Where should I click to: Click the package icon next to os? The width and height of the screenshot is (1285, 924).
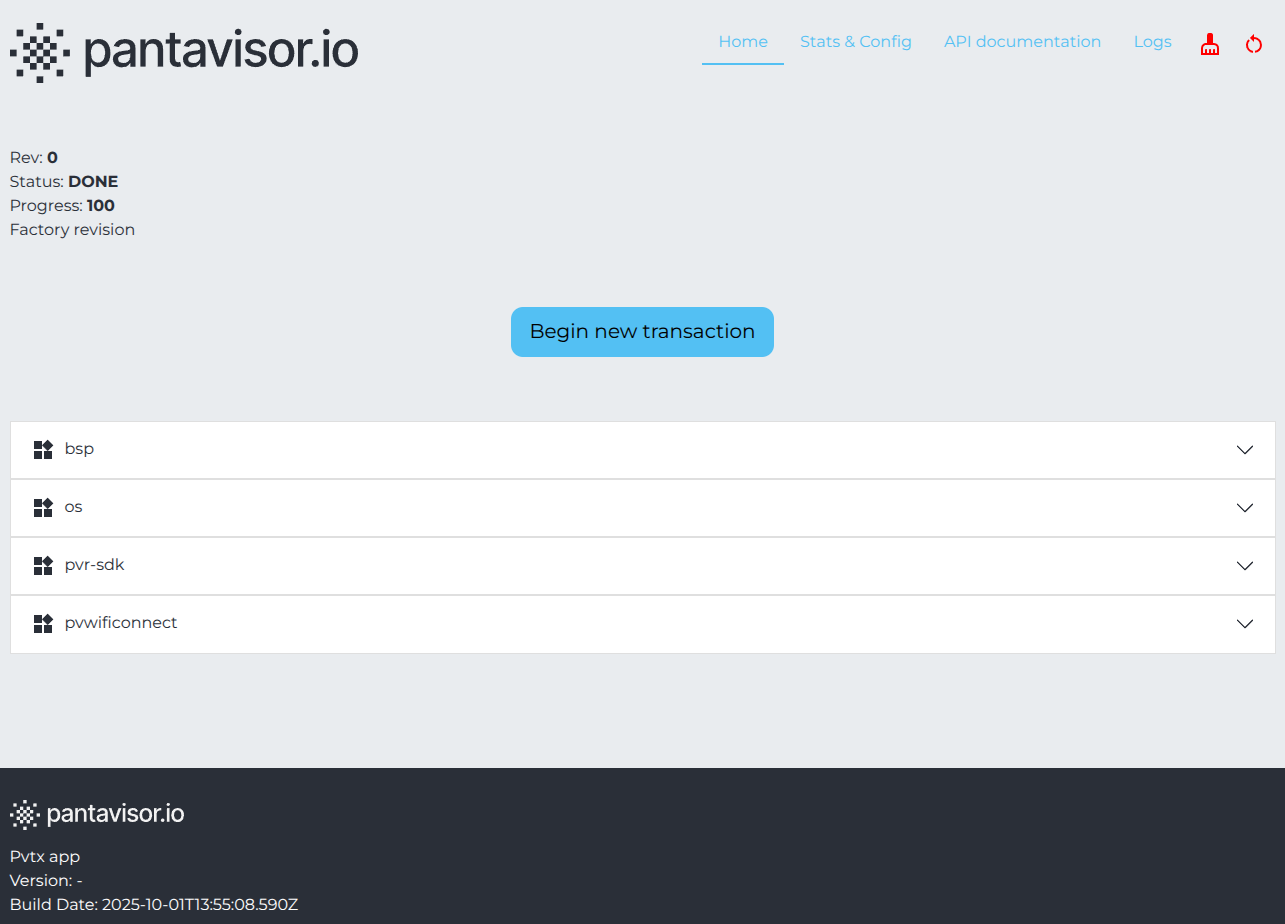[43, 507]
